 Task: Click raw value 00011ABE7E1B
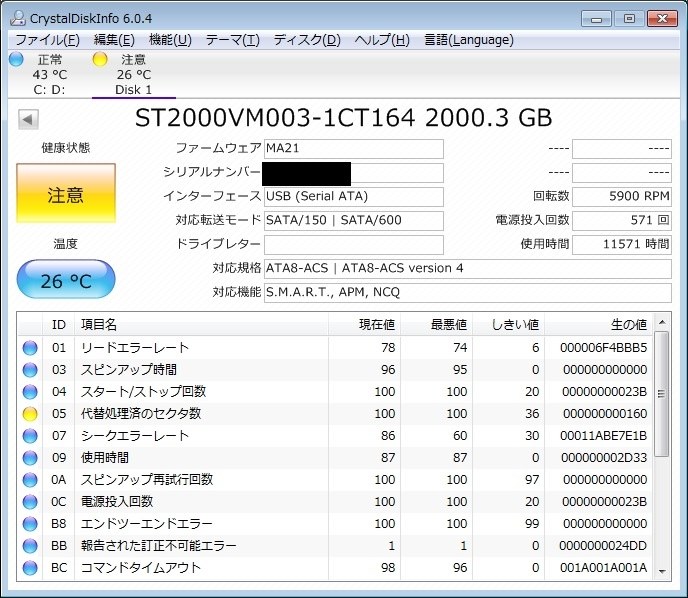pyautogui.click(x=603, y=436)
